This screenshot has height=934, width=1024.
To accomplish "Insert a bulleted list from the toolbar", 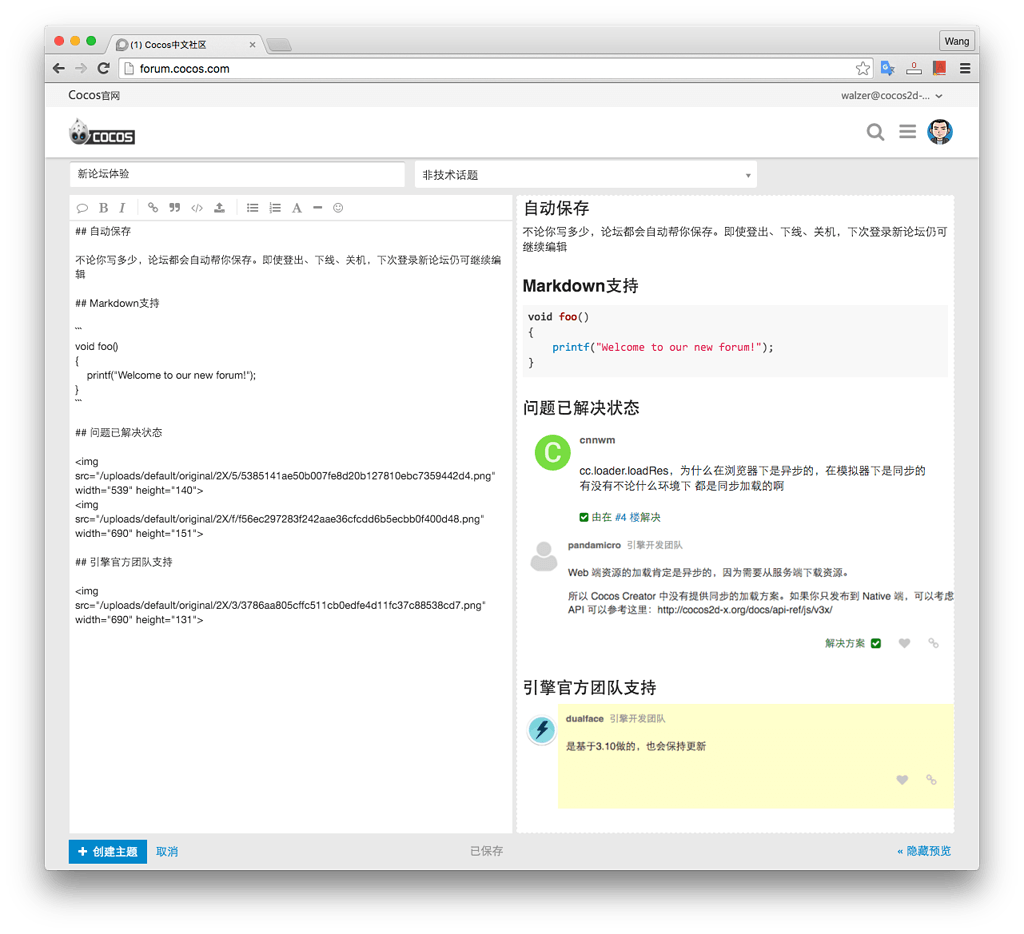I will pos(253,207).
